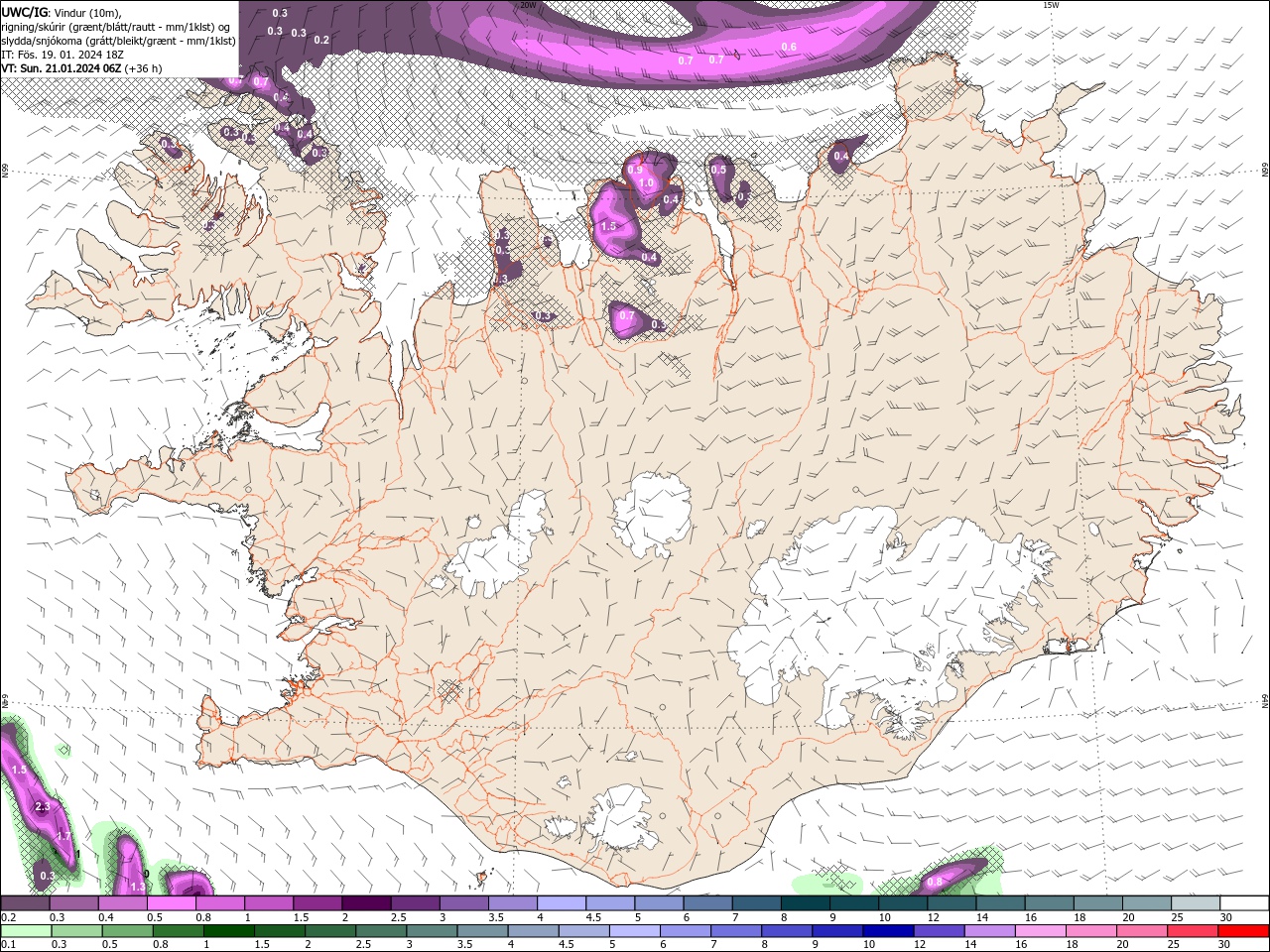The image size is (1270, 952).
Task: Pick the lilac rain swatch from 14 to 16
Action: click(990, 931)
